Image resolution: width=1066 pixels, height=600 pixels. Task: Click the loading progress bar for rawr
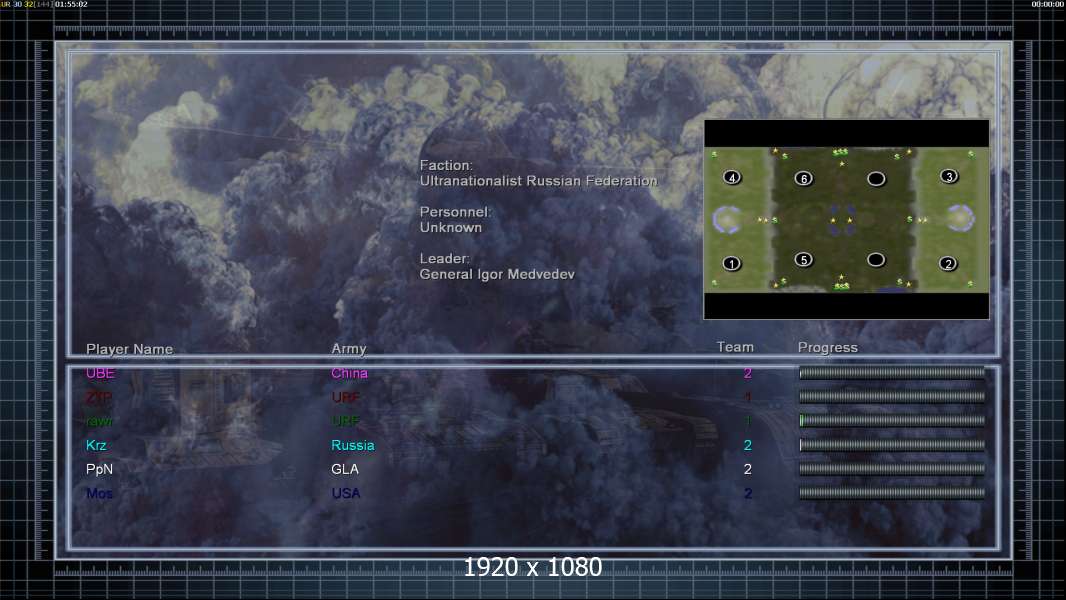tap(892, 421)
